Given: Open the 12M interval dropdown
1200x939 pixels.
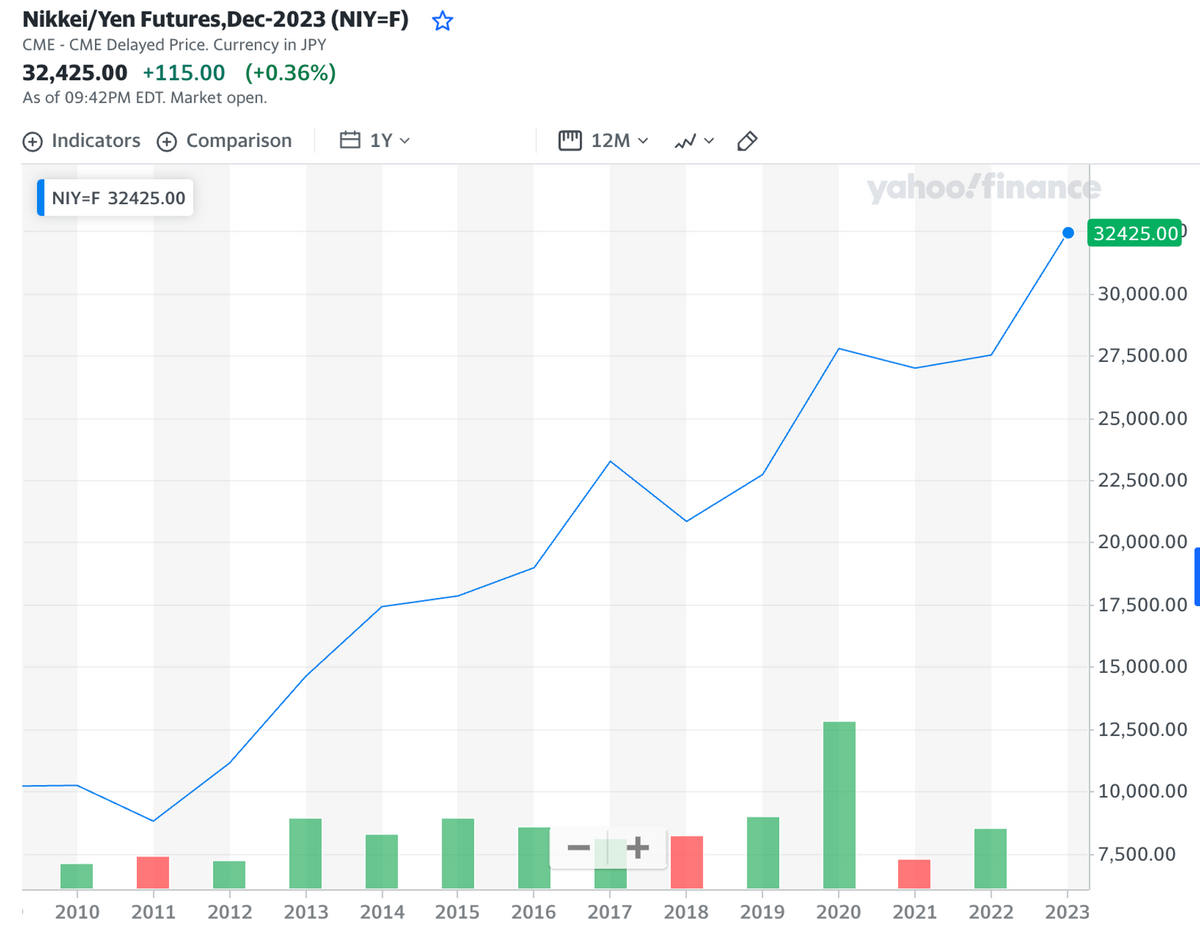Looking at the screenshot, I should tap(604, 141).
